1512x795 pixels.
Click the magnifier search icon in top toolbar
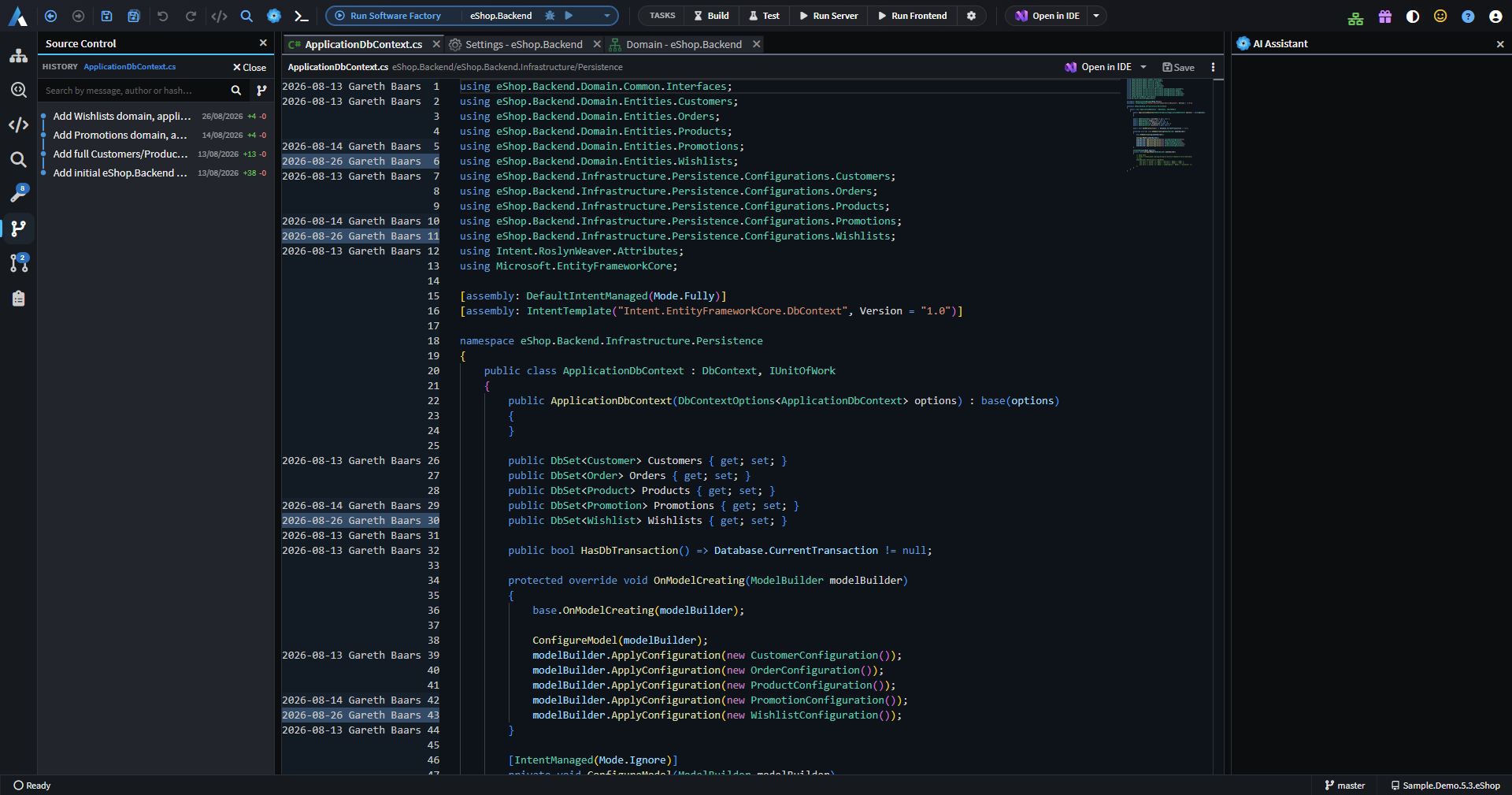point(246,16)
